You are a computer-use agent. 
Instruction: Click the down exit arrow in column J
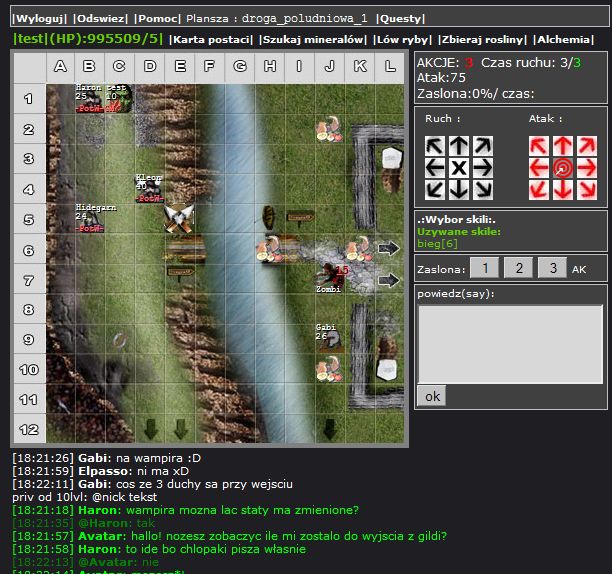pyautogui.click(x=330, y=429)
